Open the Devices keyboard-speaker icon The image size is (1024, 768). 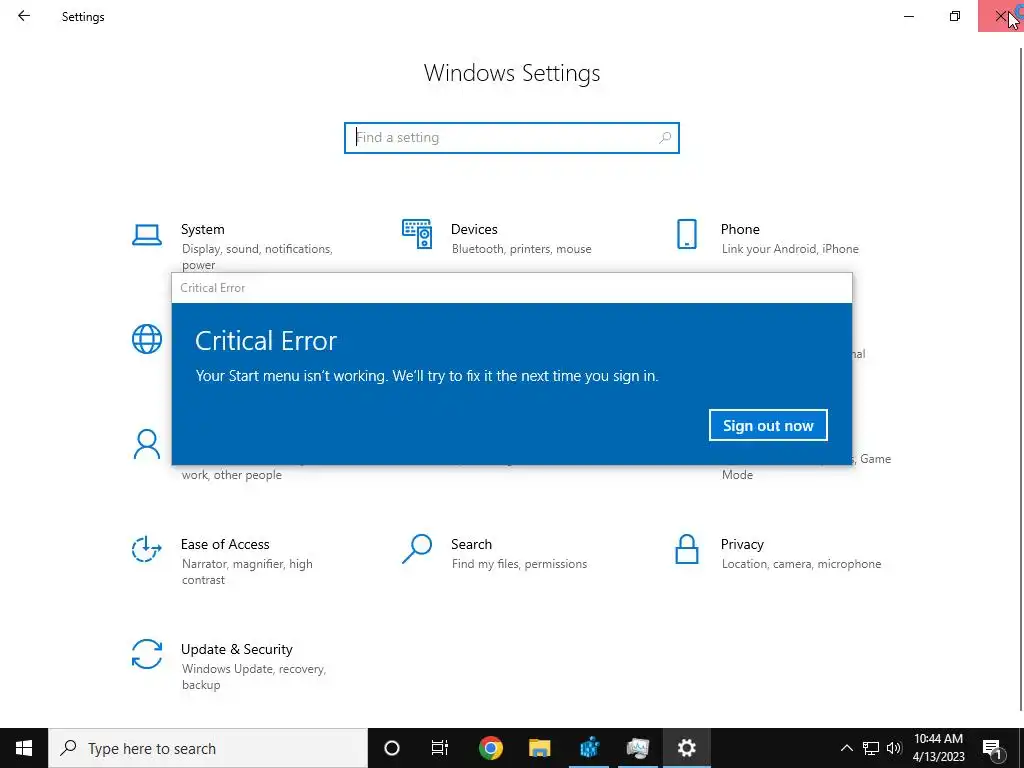coord(417,234)
